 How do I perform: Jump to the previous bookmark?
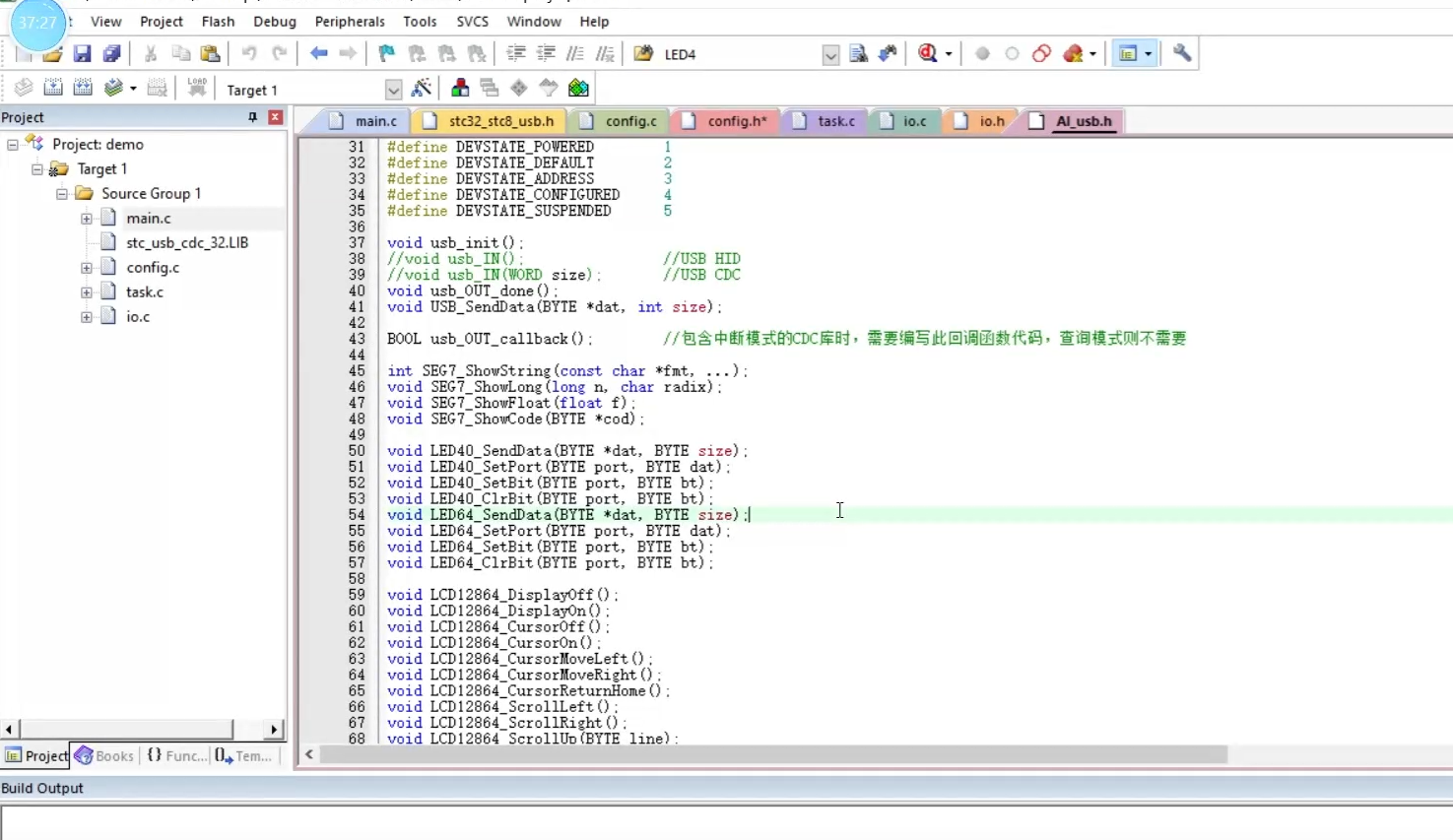[x=417, y=54]
